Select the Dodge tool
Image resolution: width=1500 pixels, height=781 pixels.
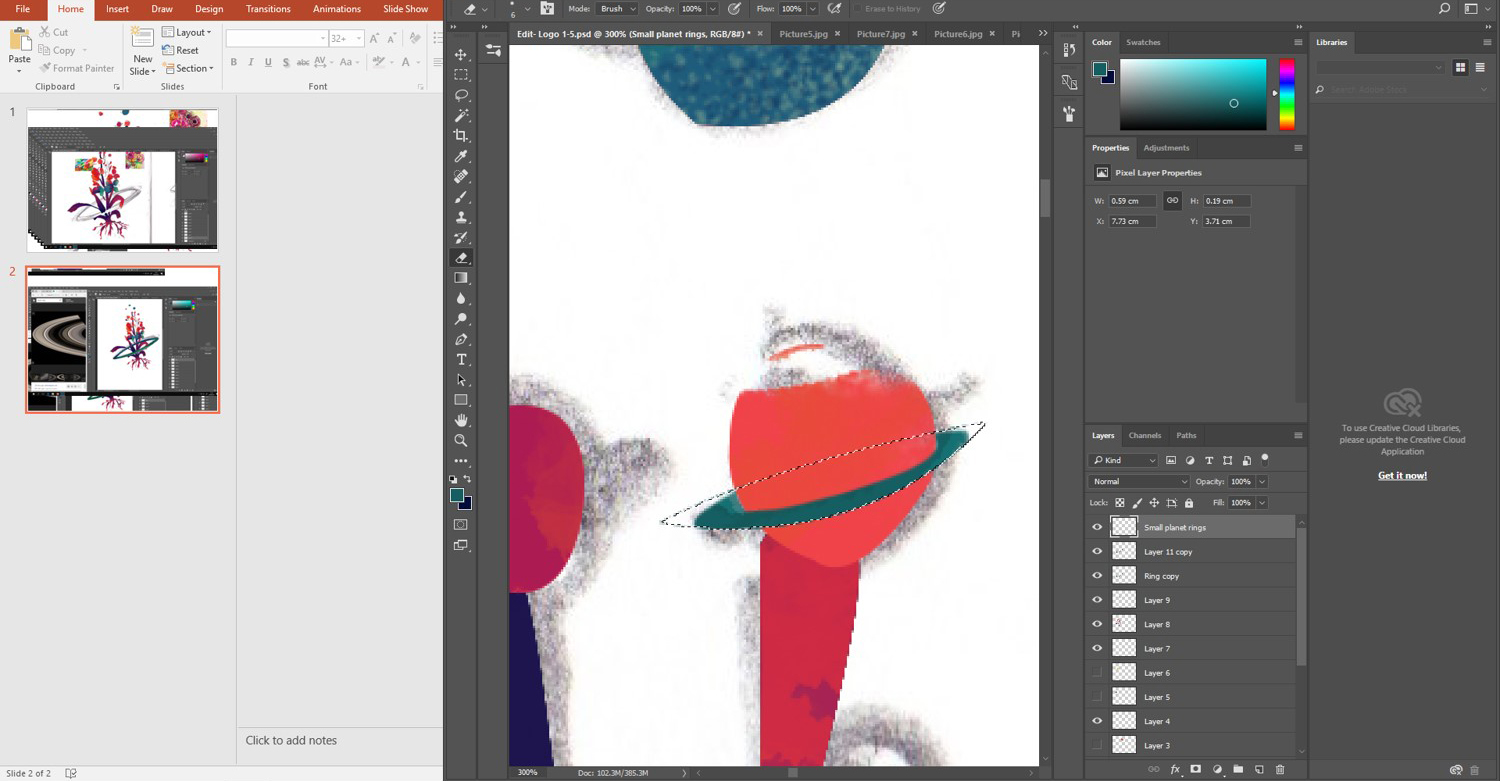(x=461, y=319)
